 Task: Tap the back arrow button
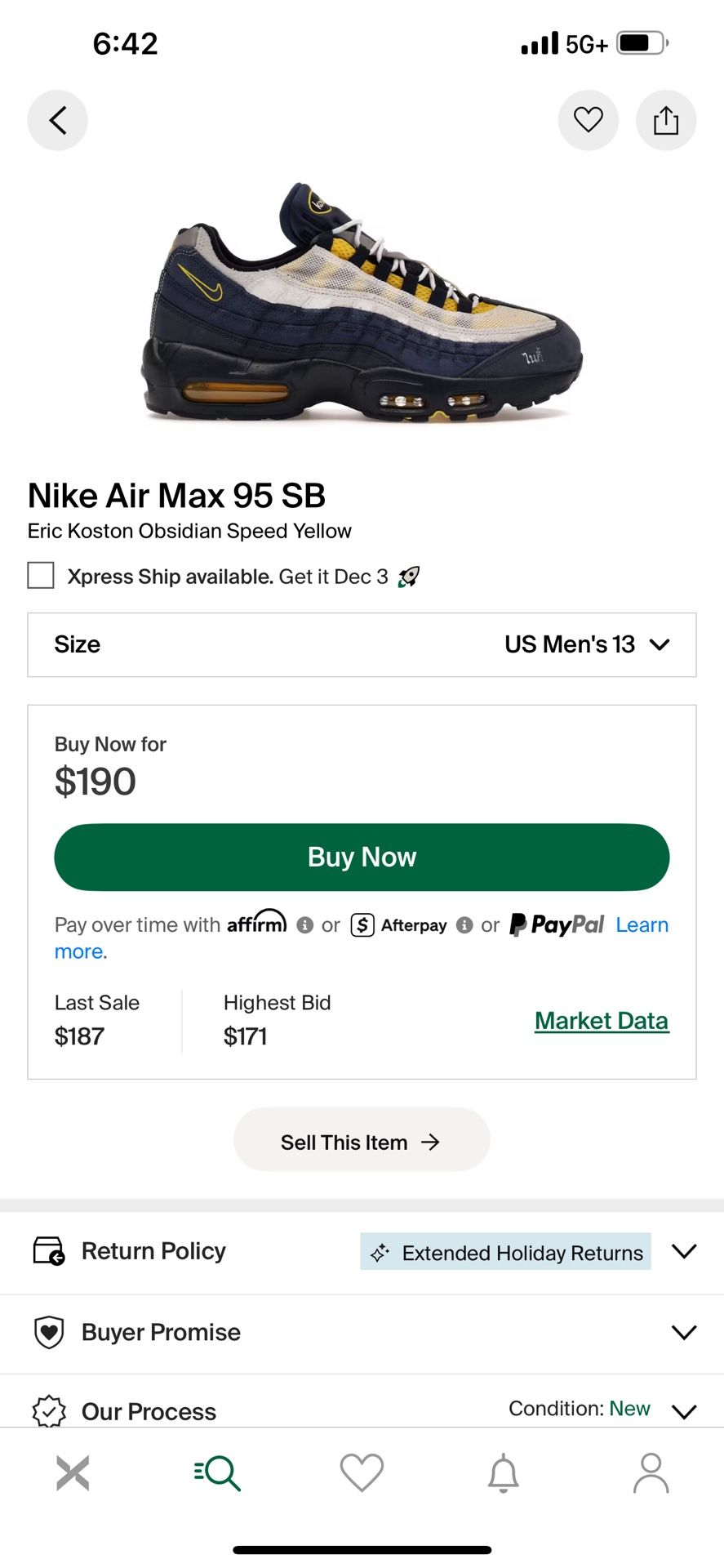click(57, 121)
